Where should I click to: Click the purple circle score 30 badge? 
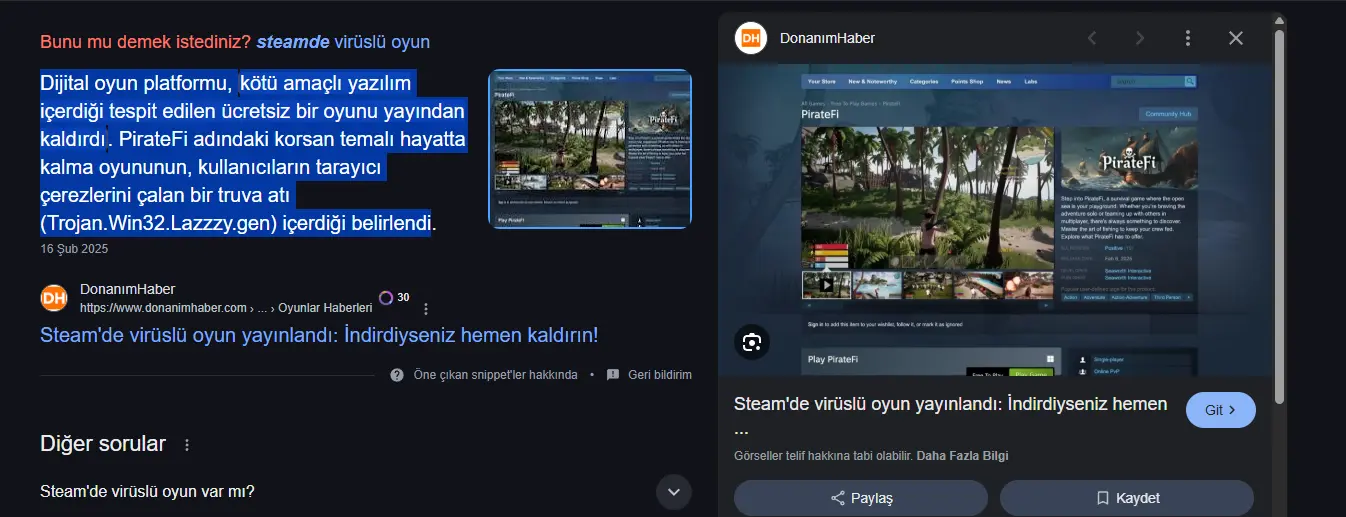[x=394, y=298]
